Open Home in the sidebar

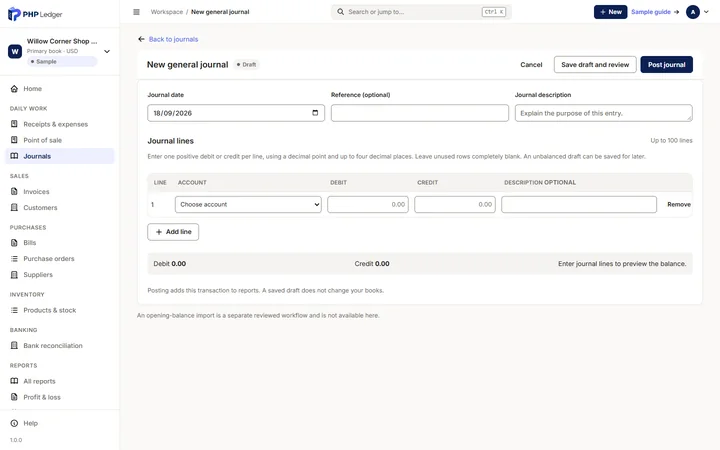coord(60,89)
